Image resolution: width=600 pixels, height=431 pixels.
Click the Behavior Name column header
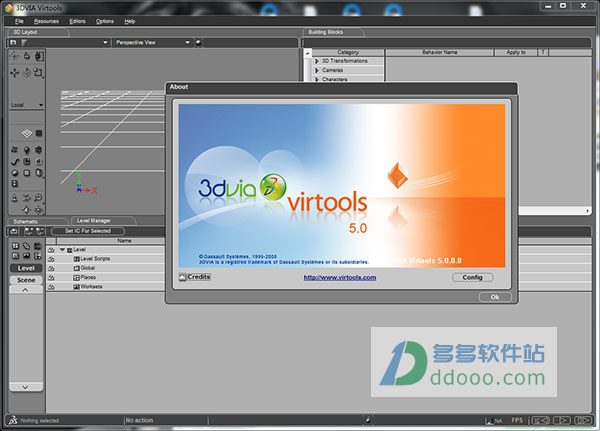440,52
